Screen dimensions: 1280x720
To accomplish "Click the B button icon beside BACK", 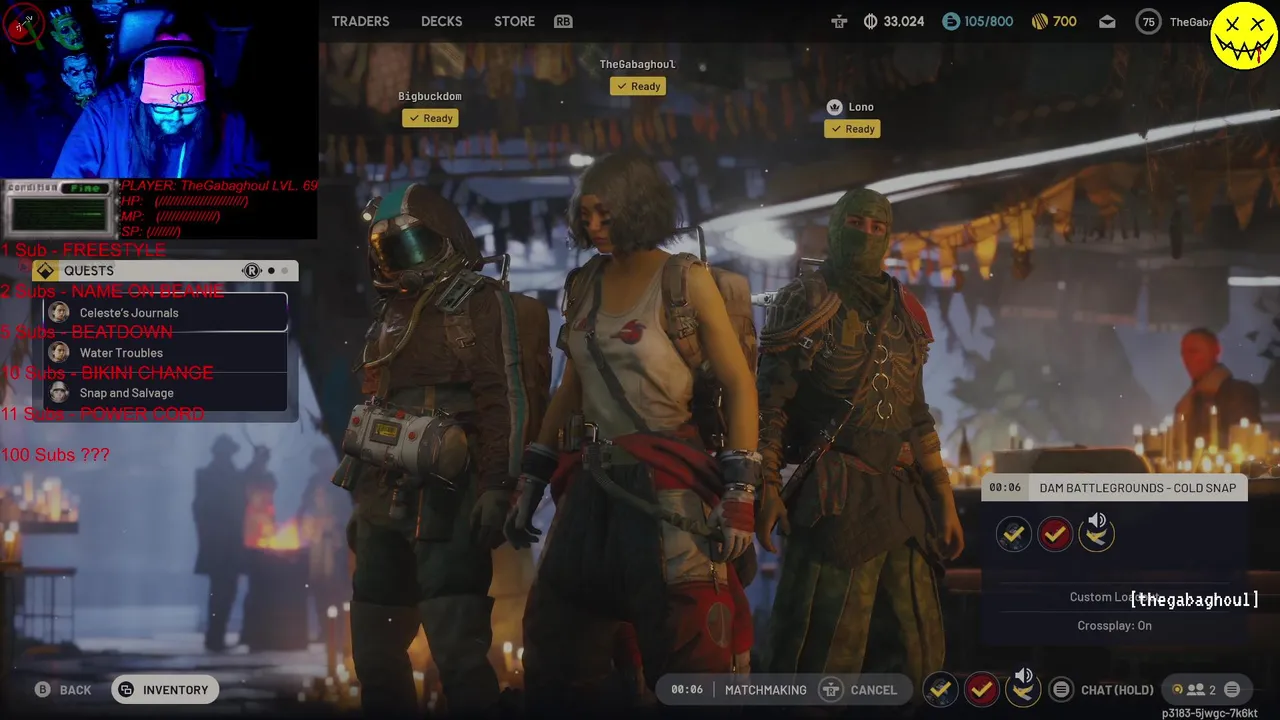I will (42, 690).
